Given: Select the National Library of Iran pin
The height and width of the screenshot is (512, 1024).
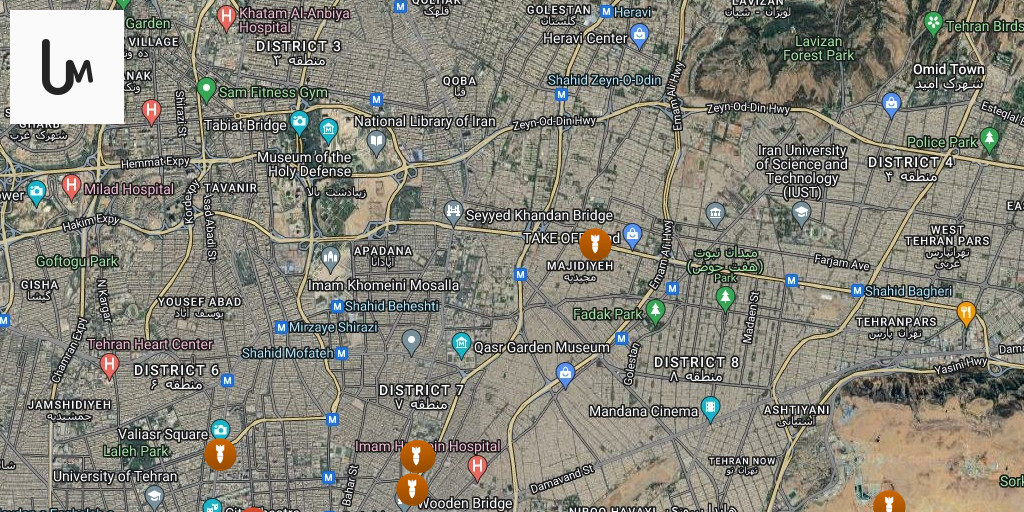Looking at the screenshot, I should click(x=376, y=142).
